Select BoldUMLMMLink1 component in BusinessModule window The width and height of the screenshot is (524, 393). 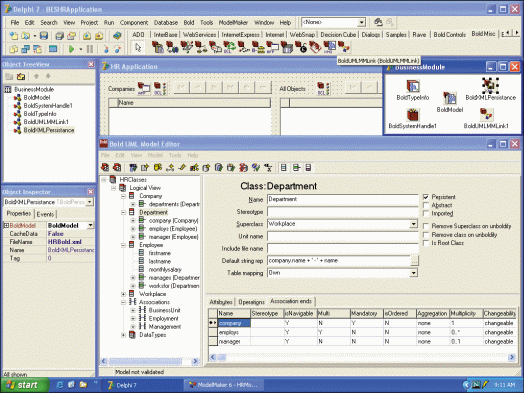point(486,115)
